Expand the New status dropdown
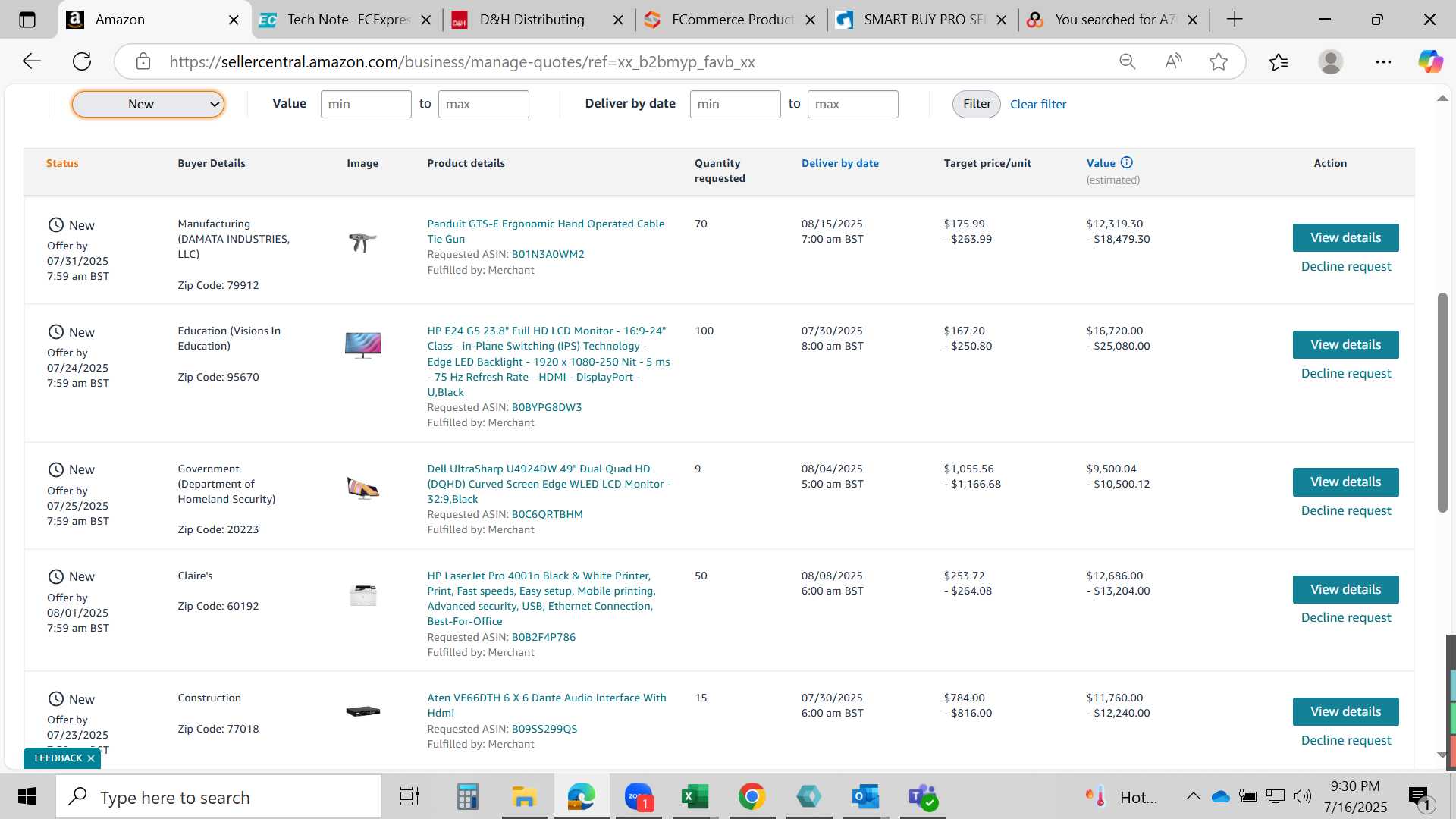Screen dimensions: 1456x819 point(148,105)
